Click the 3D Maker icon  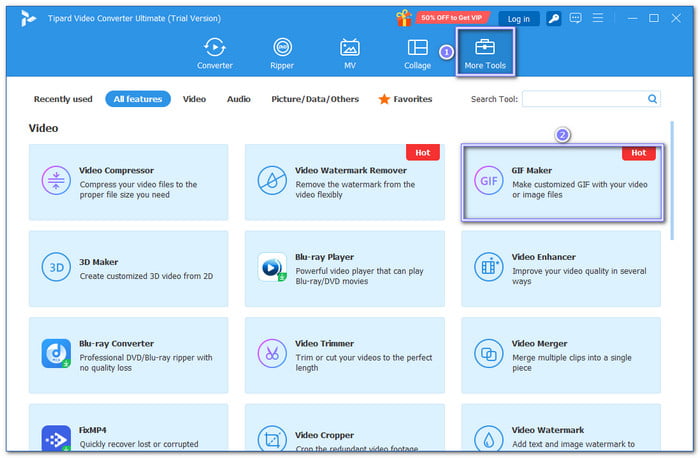(x=56, y=267)
